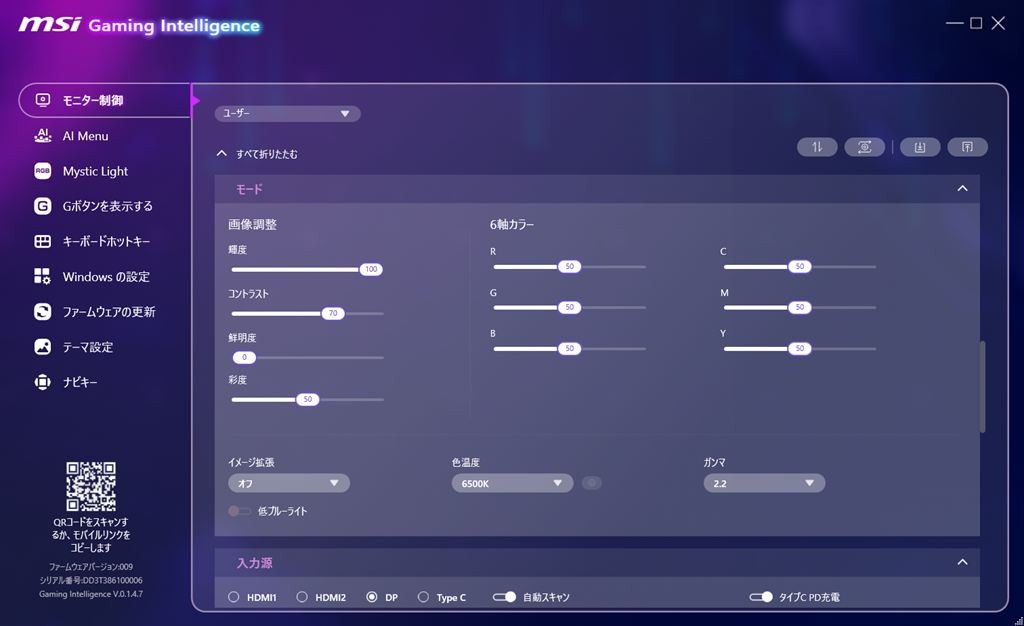Collapse the モード section chevron
The image size is (1024, 626).
(x=962, y=189)
